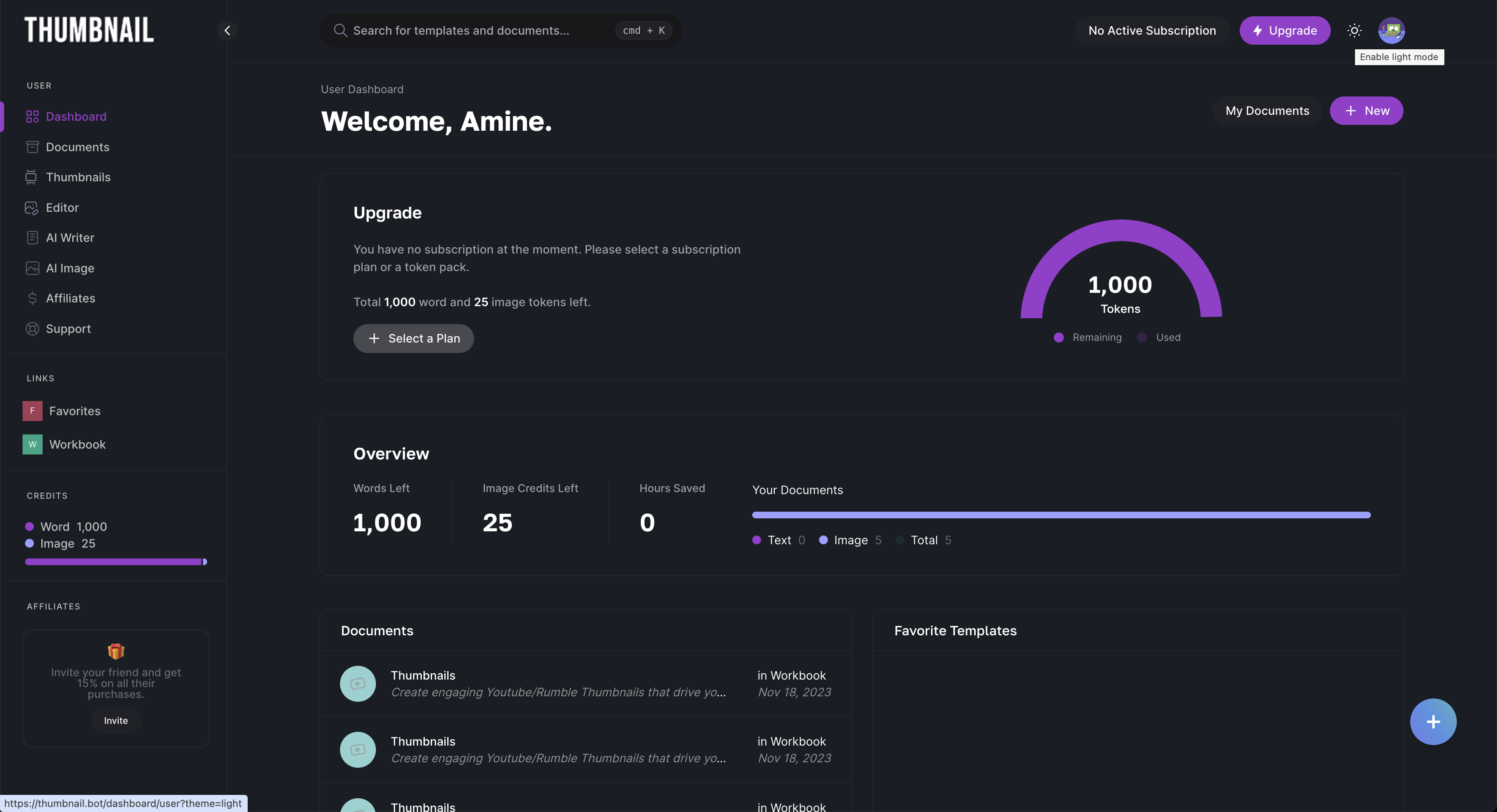Viewport: 1497px width, 812px height.
Task: Click the Dashboard grid icon in sidebar
Action: (32, 116)
